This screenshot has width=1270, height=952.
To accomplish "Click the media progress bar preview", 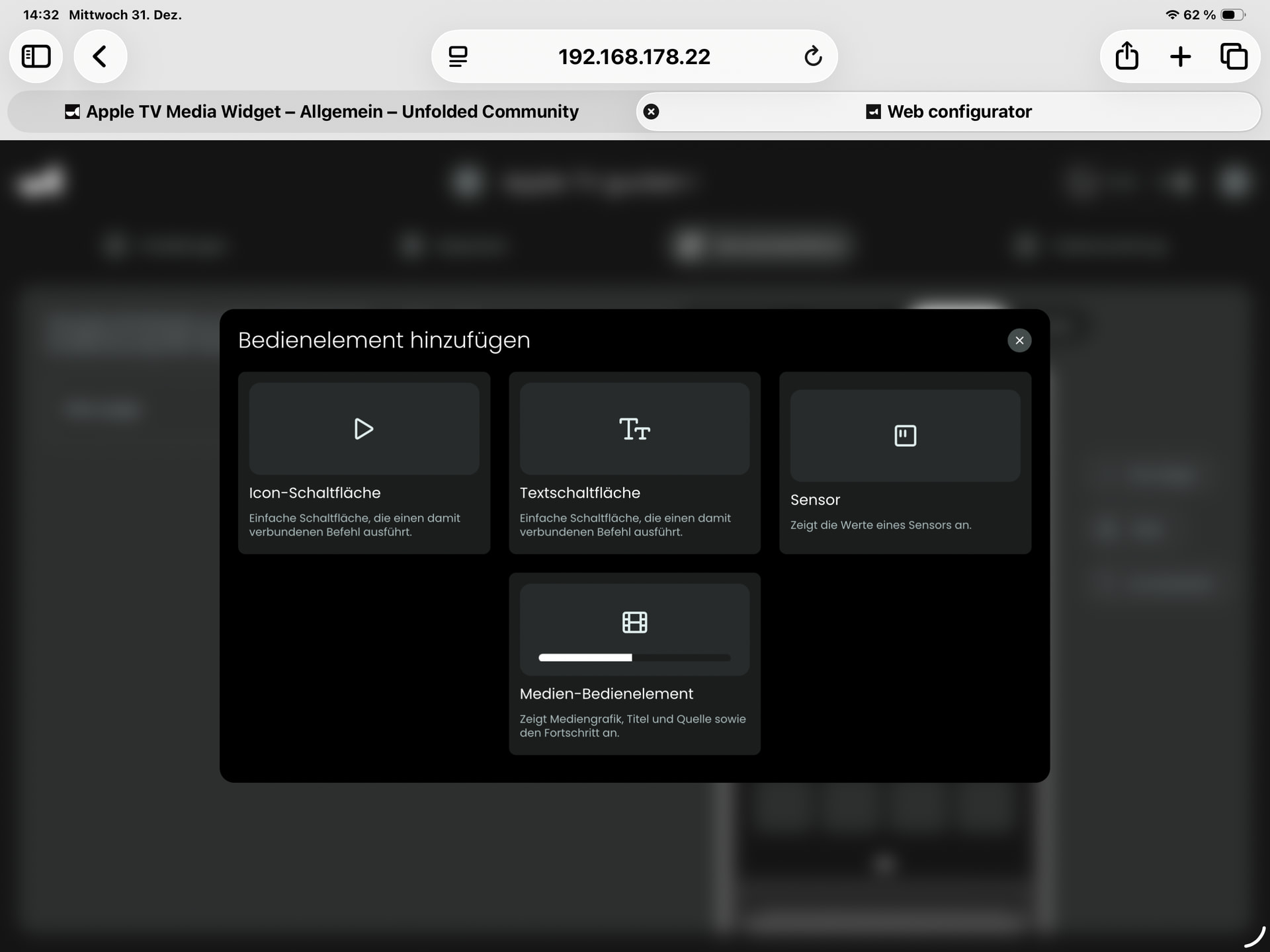I will tap(634, 658).
